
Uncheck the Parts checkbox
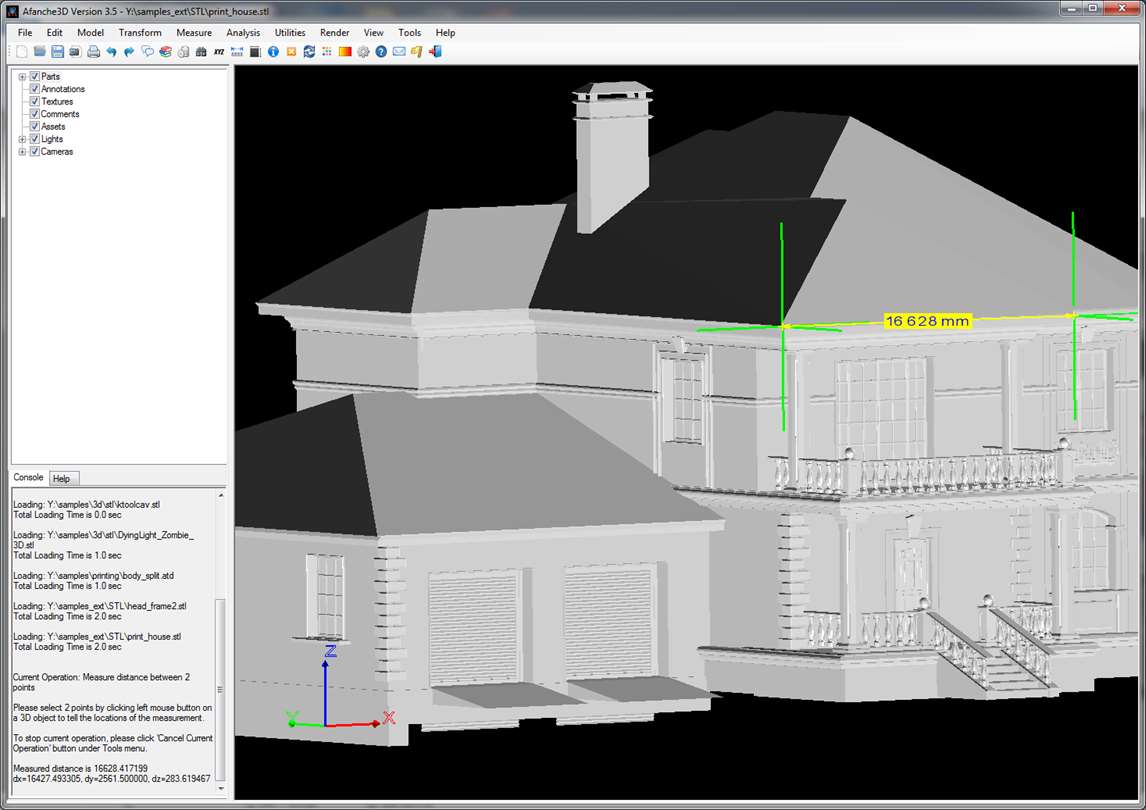tap(34, 76)
